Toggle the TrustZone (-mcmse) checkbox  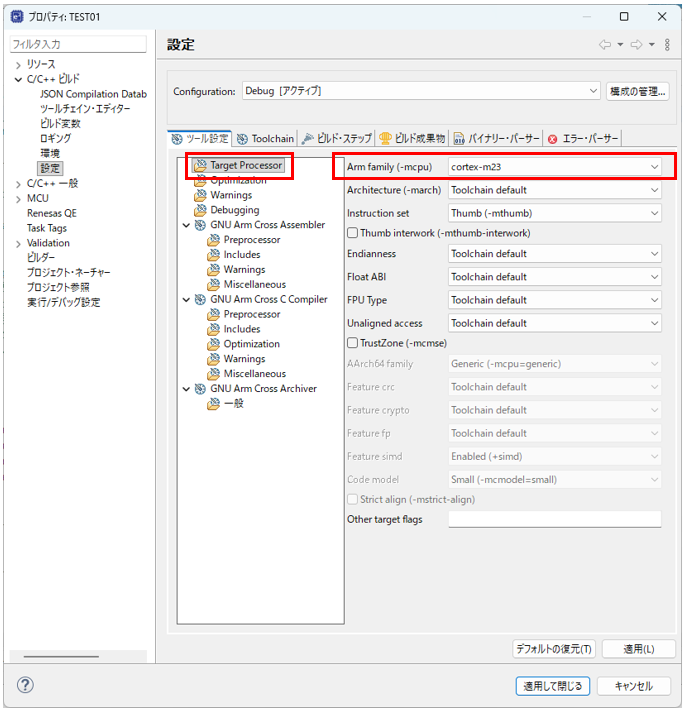coord(352,342)
